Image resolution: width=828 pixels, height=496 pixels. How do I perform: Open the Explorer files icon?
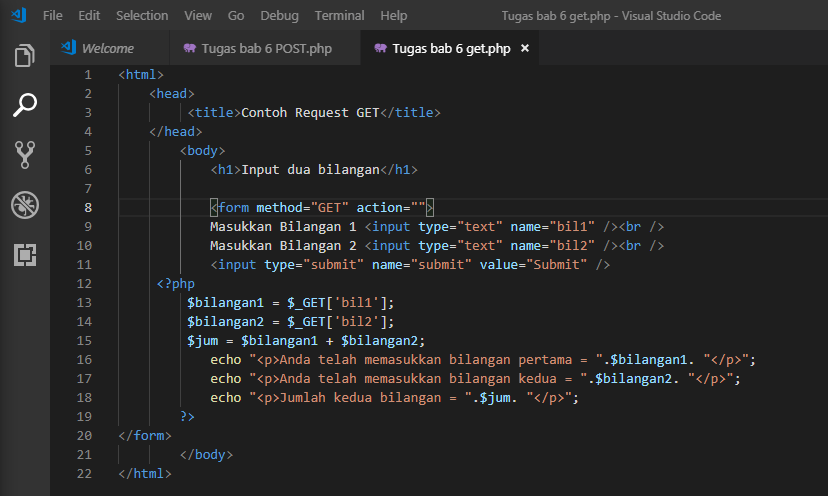tap(25, 55)
